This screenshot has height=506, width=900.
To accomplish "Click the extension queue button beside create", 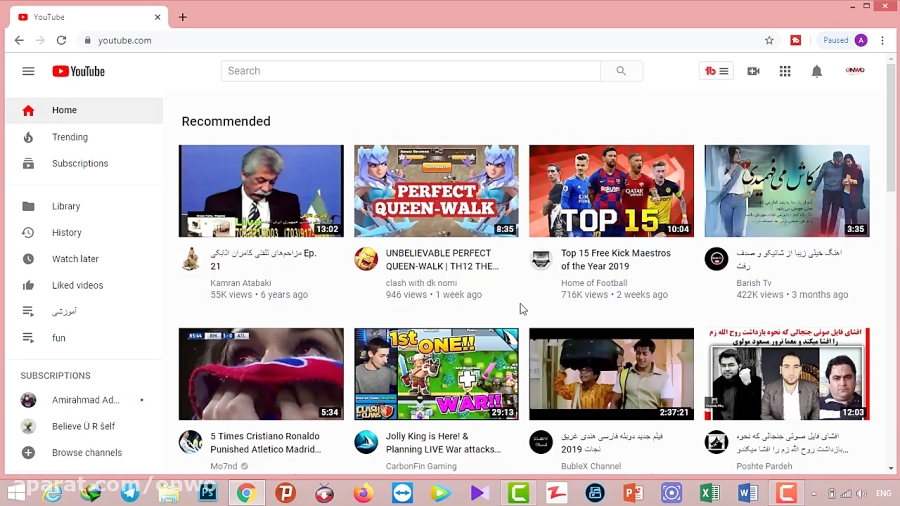I will (x=716, y=71).
